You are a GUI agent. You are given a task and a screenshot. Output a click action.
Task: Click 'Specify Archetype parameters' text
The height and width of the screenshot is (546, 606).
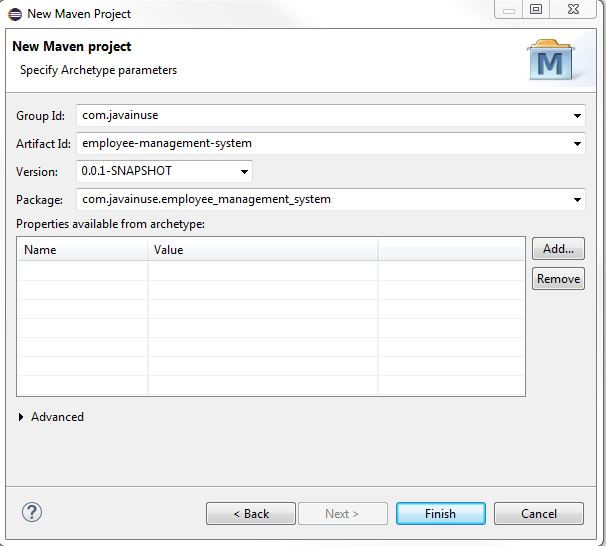98,70
